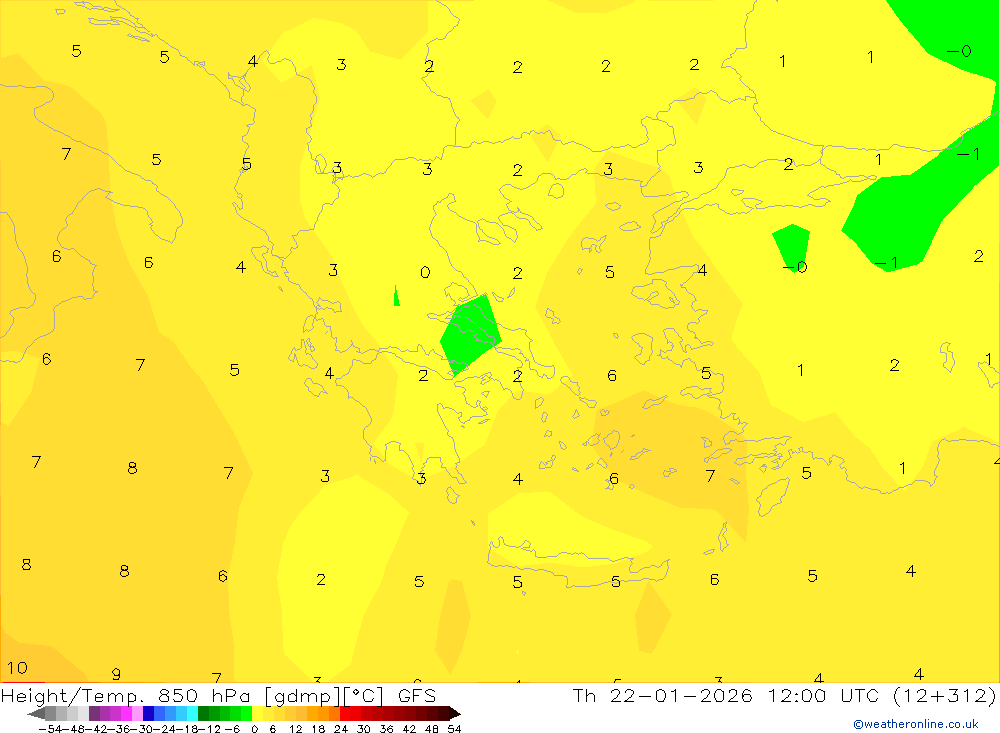Pick the light pink swatch above -30
Image resolution: width=1000 pixels, height=733 pixels.
coord(138,714)
